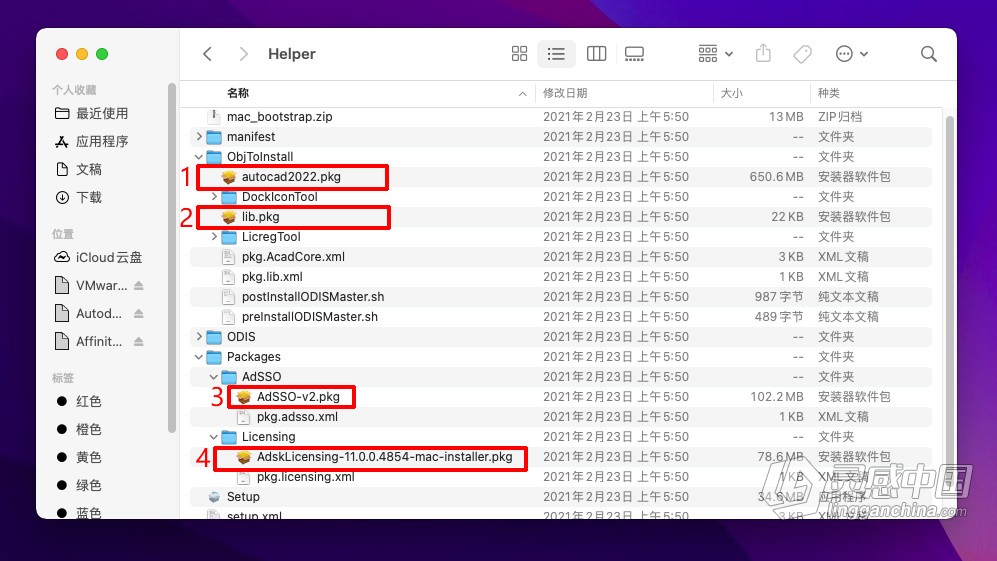Switch to gallery view
Viewport: 997px width, 561px height.
(x=634, y=54)
